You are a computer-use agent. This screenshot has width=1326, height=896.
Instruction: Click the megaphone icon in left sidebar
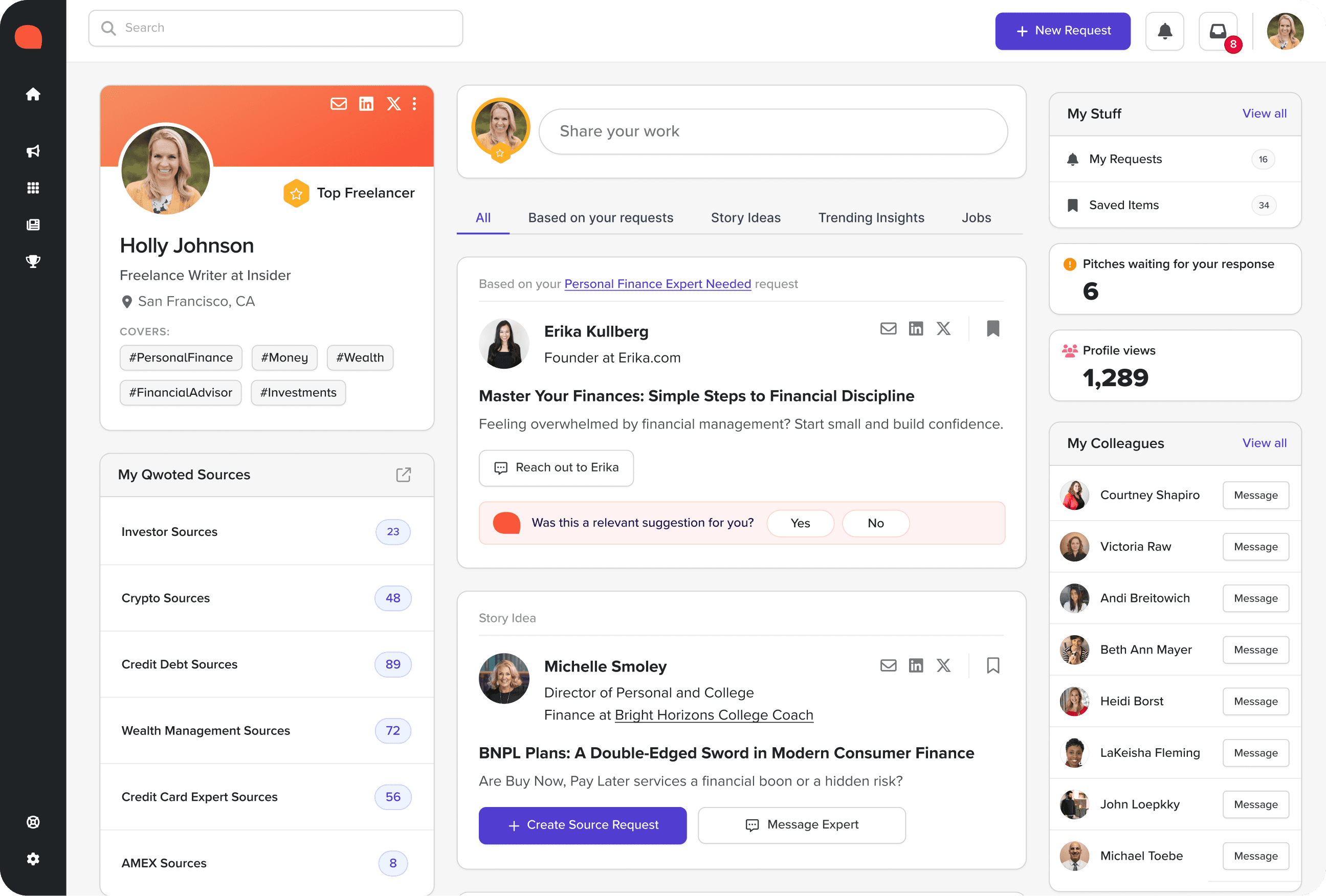(33, 151)
